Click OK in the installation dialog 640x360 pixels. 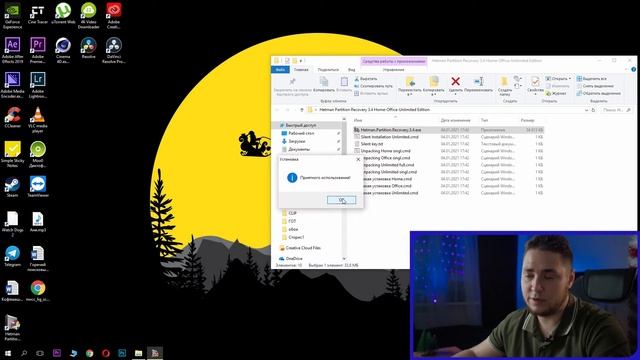point(341,200)
